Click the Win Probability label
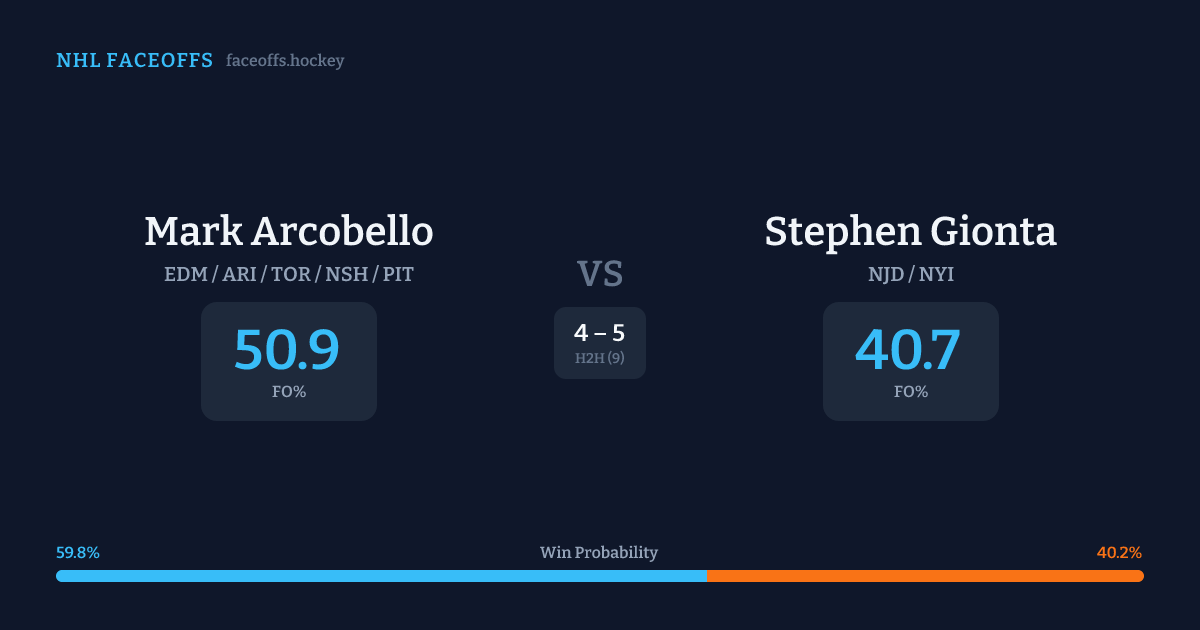Viewport: 1200px width, 630px height. click(599, 552)
